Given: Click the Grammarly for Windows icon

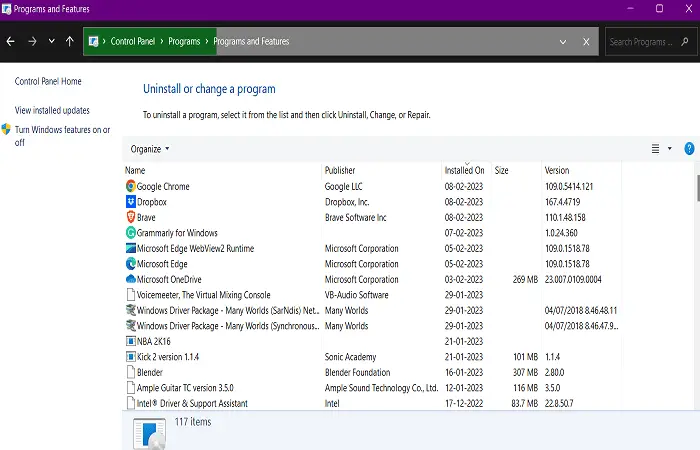Looking at the screenshot, I should (130, 233).
